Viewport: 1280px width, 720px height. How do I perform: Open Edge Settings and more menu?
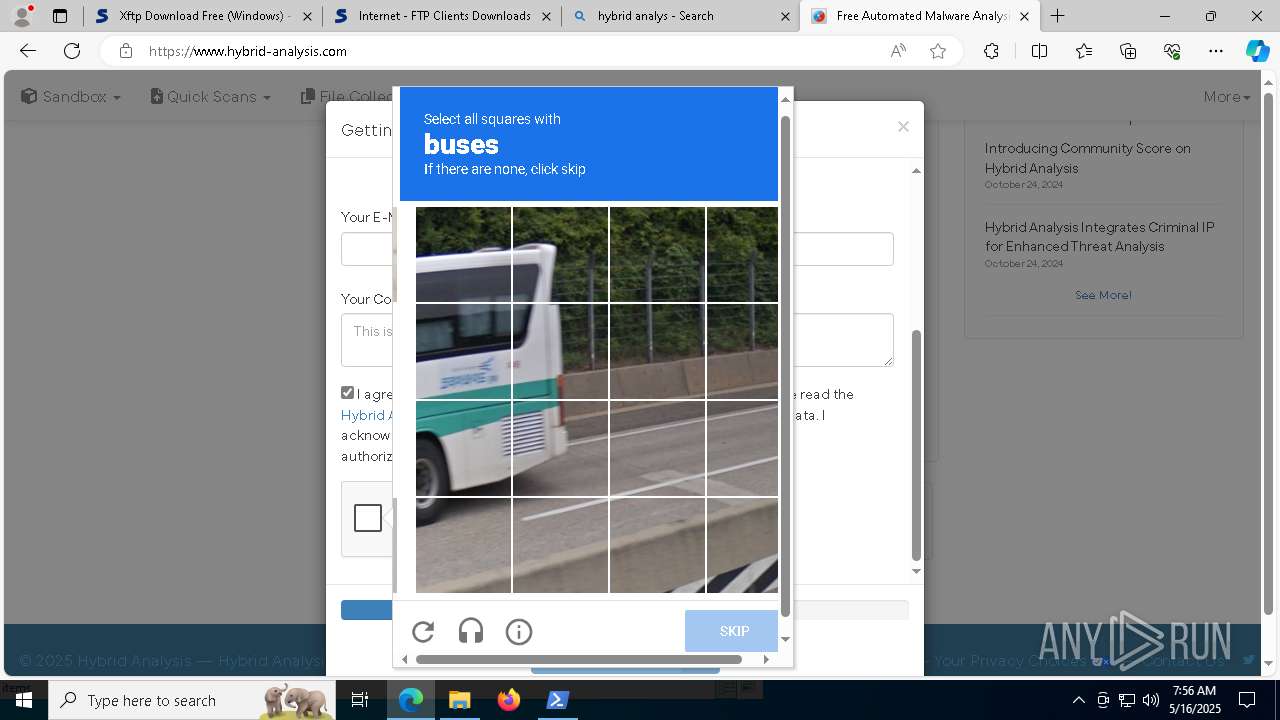point(1216,51)
